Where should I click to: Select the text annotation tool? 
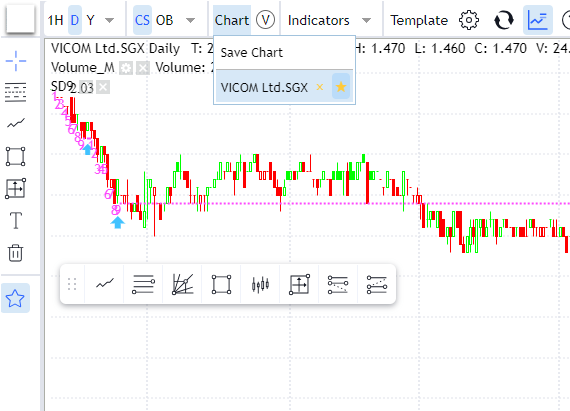(16, 220)
